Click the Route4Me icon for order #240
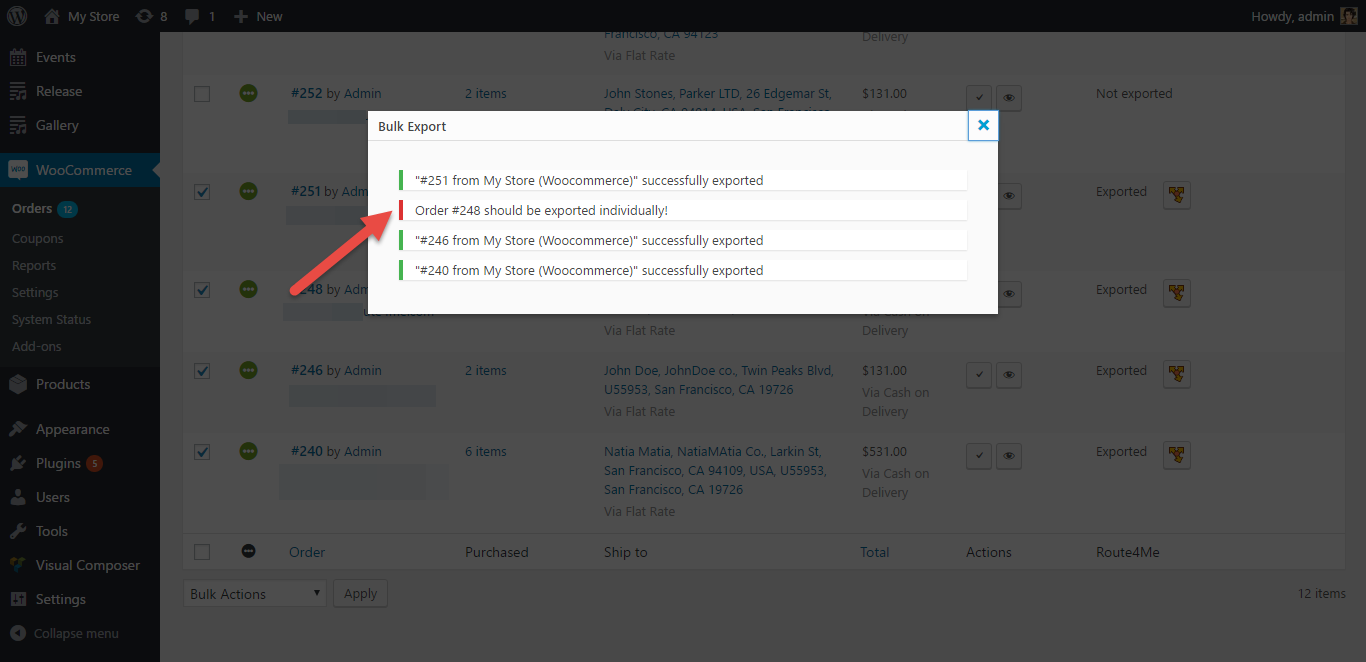The width and height of the screenshot is (1366, 662). (1177, 455)
